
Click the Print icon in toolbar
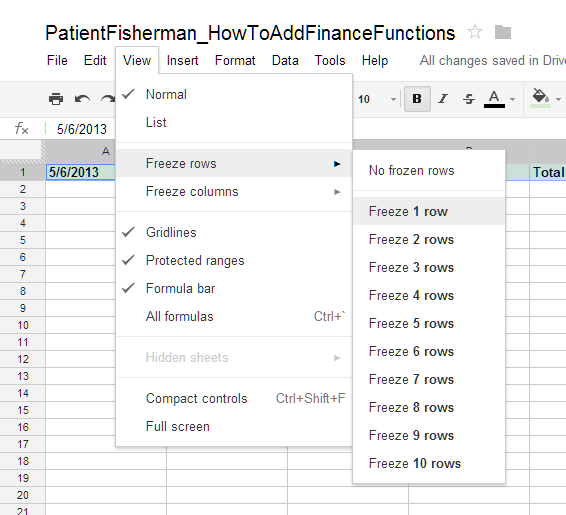[x=56, y=99]
